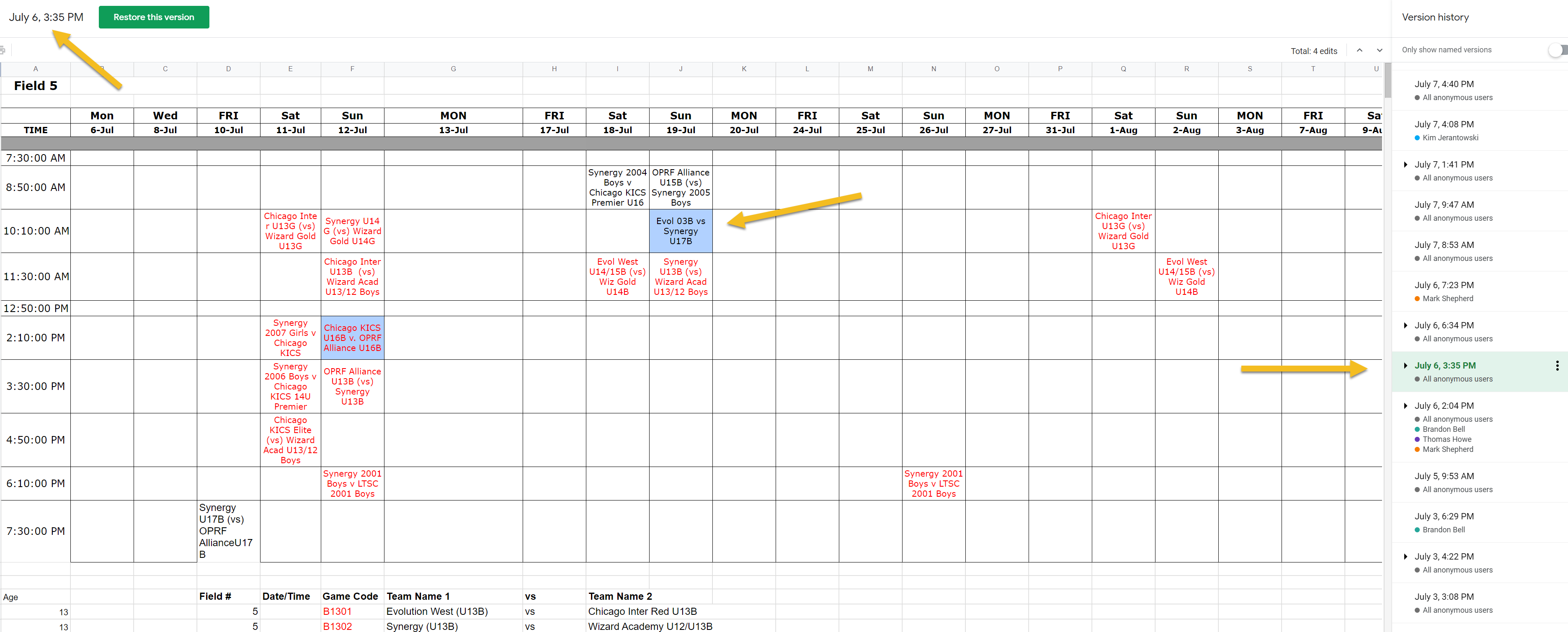Select the July 5, 9:53 AM version

point(1480,482)
